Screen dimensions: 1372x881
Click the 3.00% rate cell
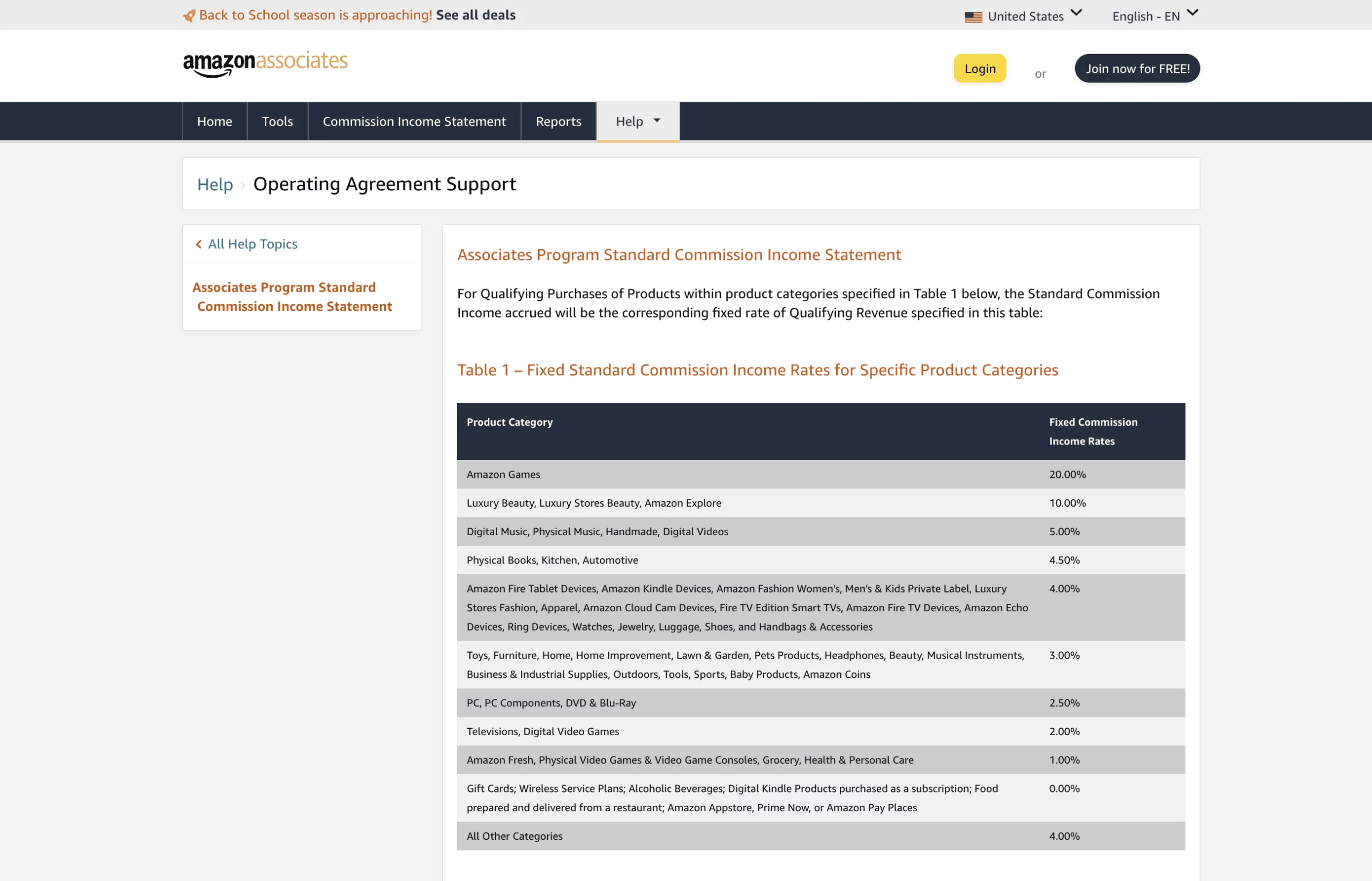(1064, 655)
